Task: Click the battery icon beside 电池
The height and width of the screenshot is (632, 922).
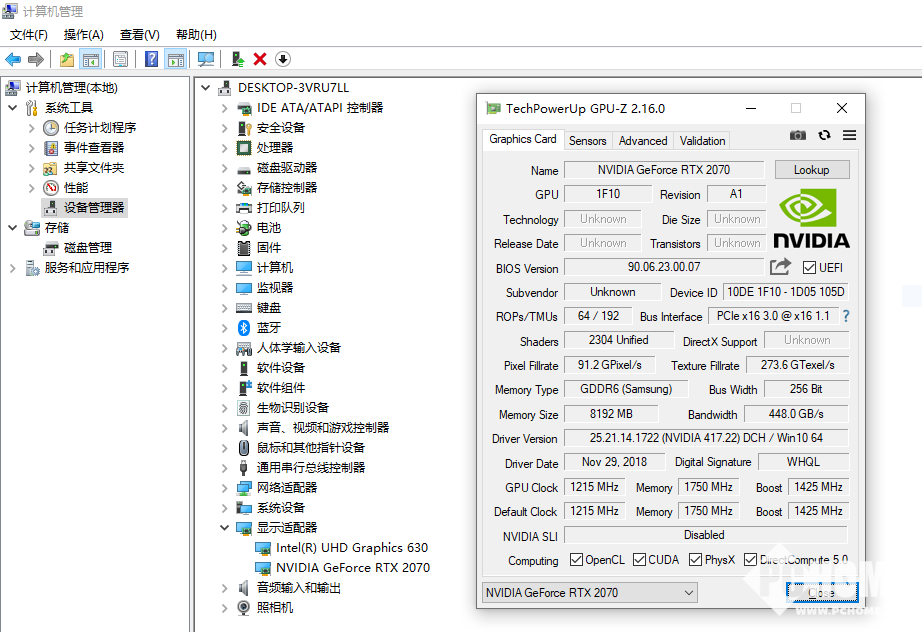Action: [x=243, y=228]
